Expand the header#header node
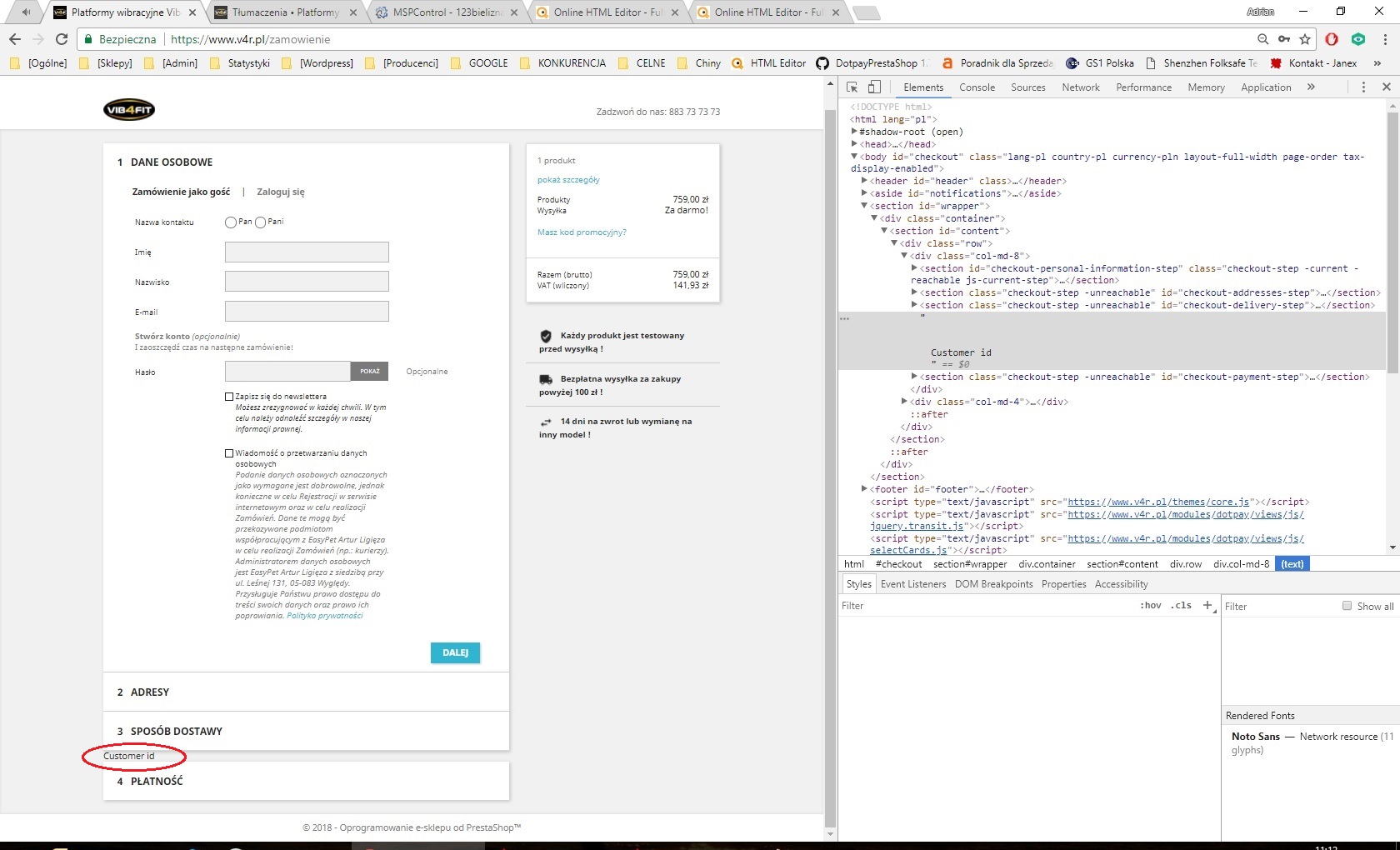1400x850 pixels. point(865,181)
